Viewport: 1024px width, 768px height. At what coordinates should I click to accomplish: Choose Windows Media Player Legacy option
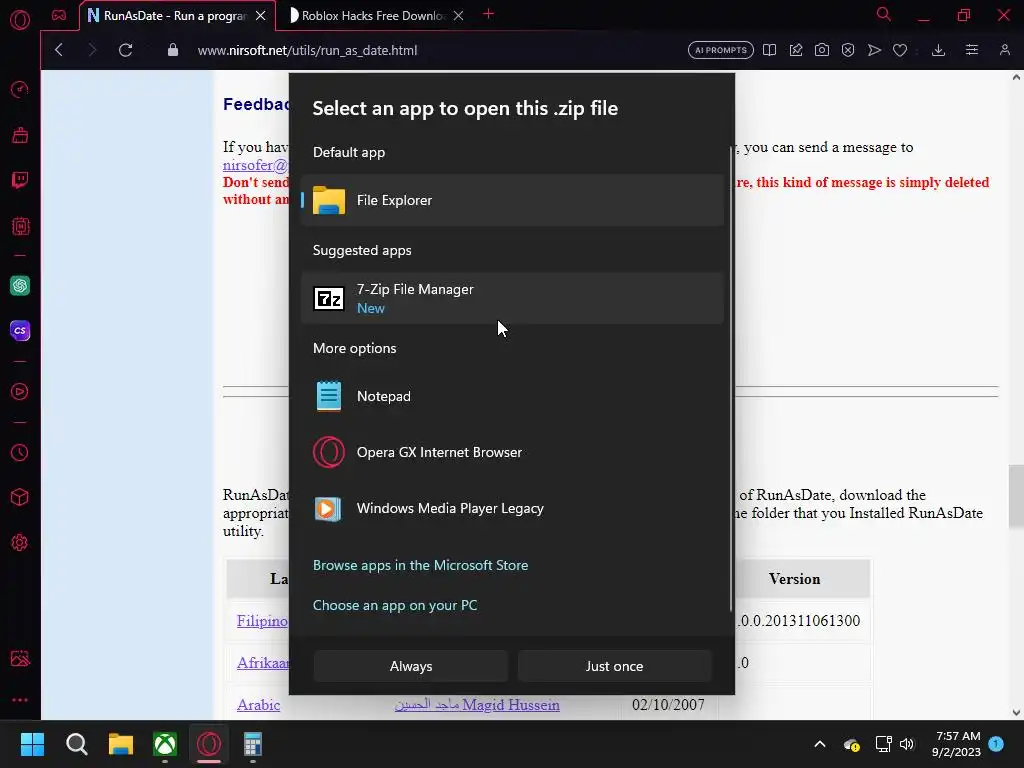point(512,508)
